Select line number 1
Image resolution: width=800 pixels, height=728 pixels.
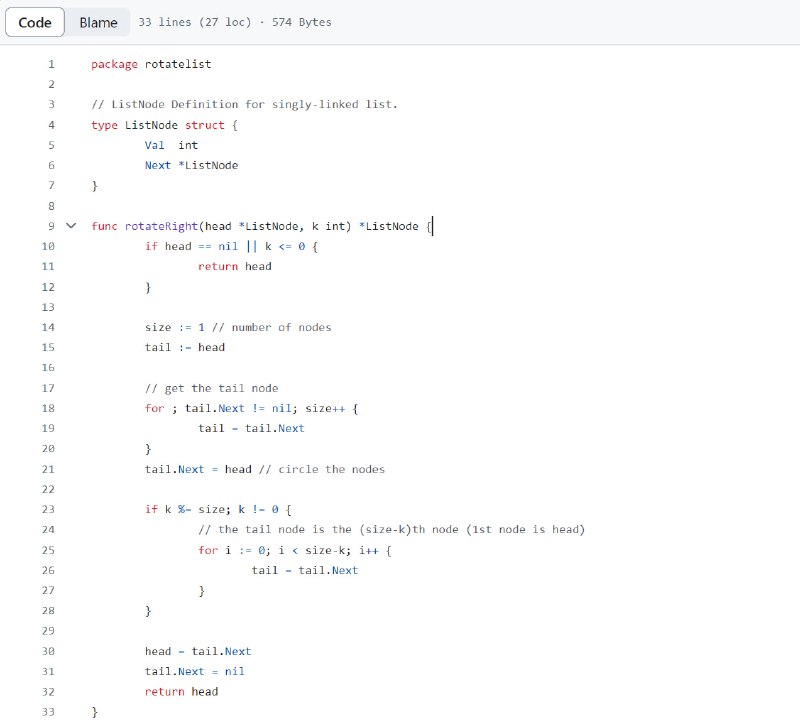tap(51, 64)
